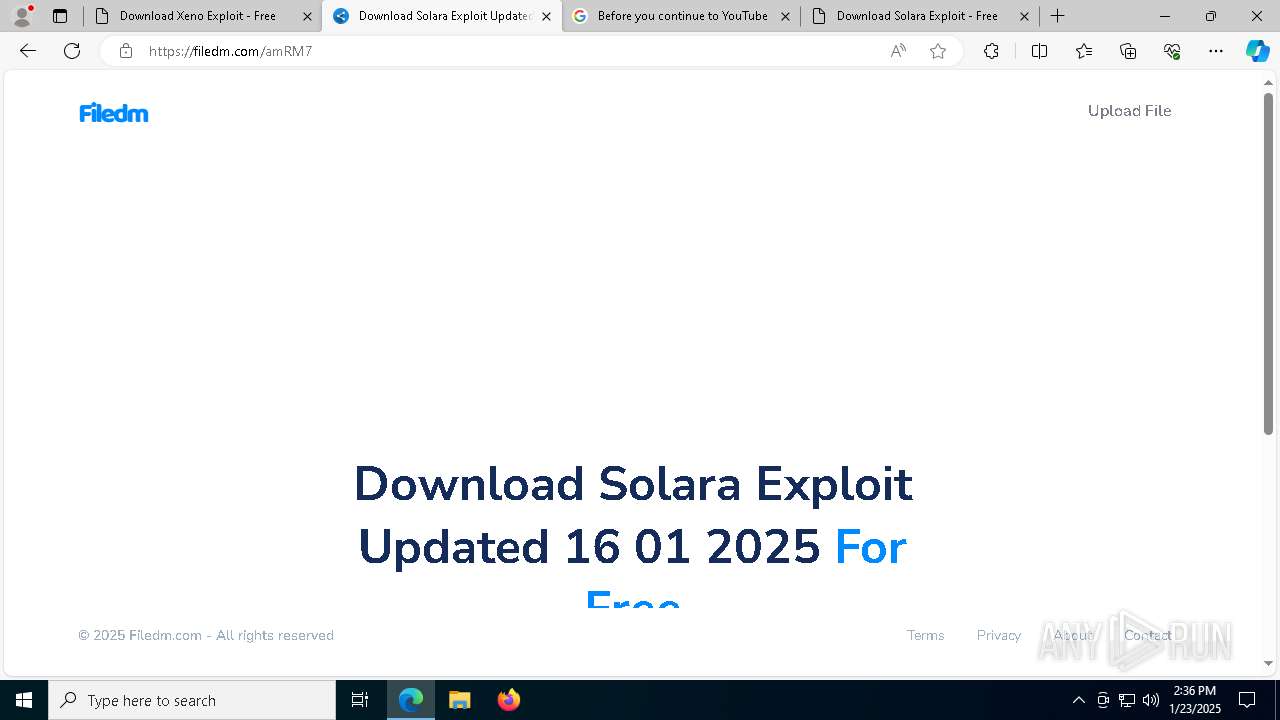Open File Explorer from the taskbar

[x=459, y=700]
